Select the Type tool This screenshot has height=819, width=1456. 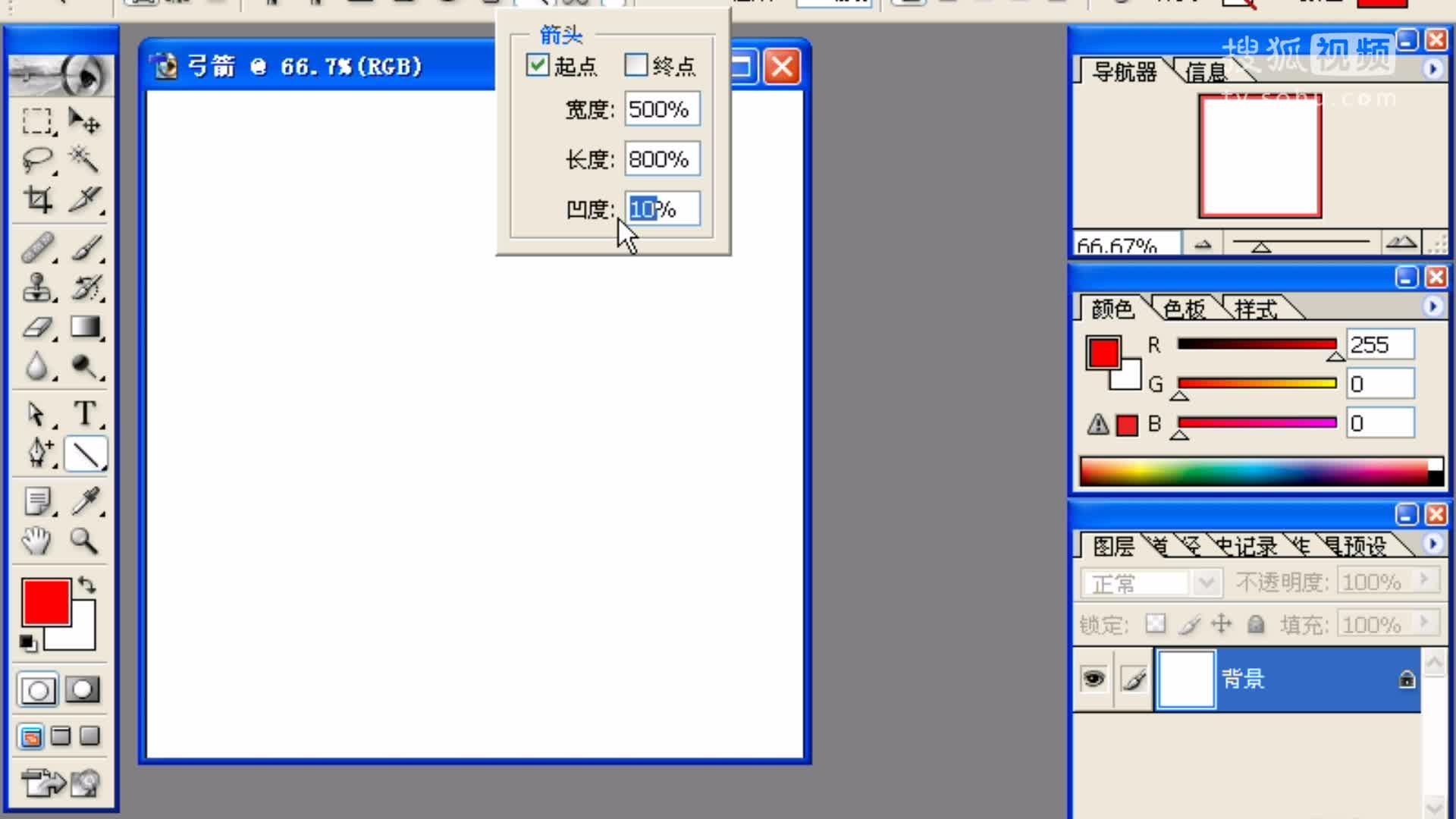click(86, 414)
